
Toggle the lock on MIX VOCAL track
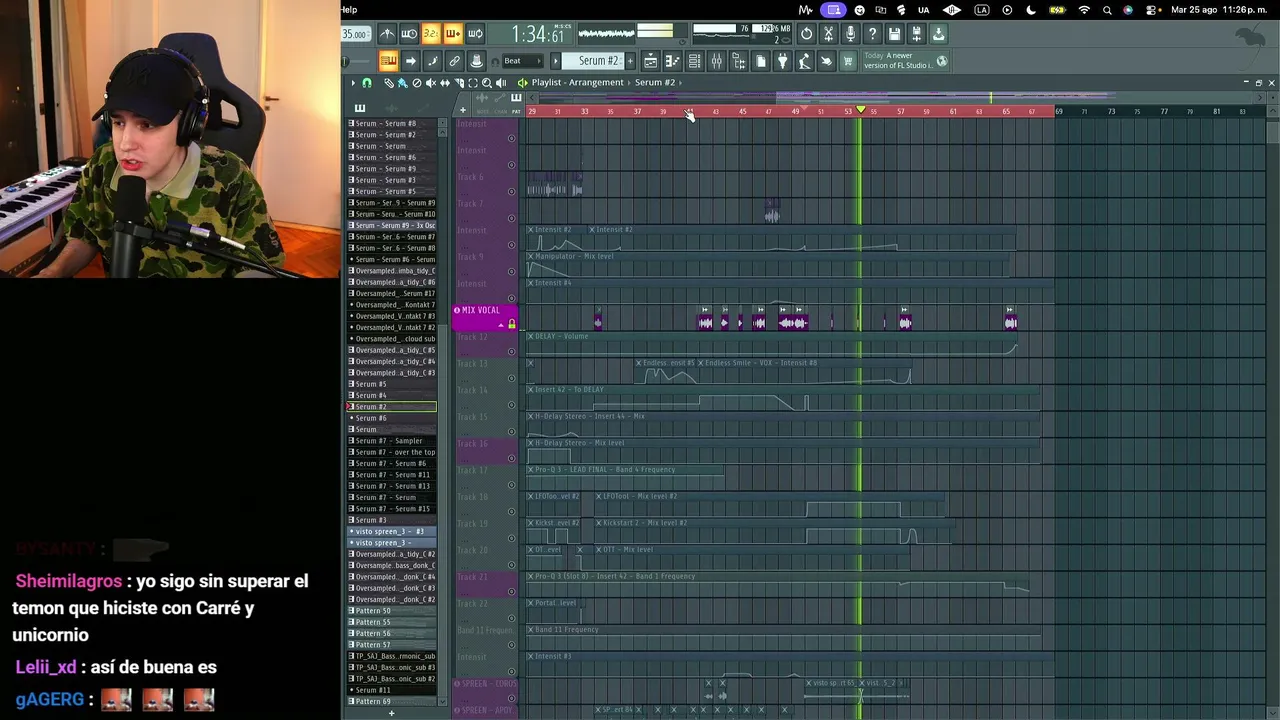(512, 324)
